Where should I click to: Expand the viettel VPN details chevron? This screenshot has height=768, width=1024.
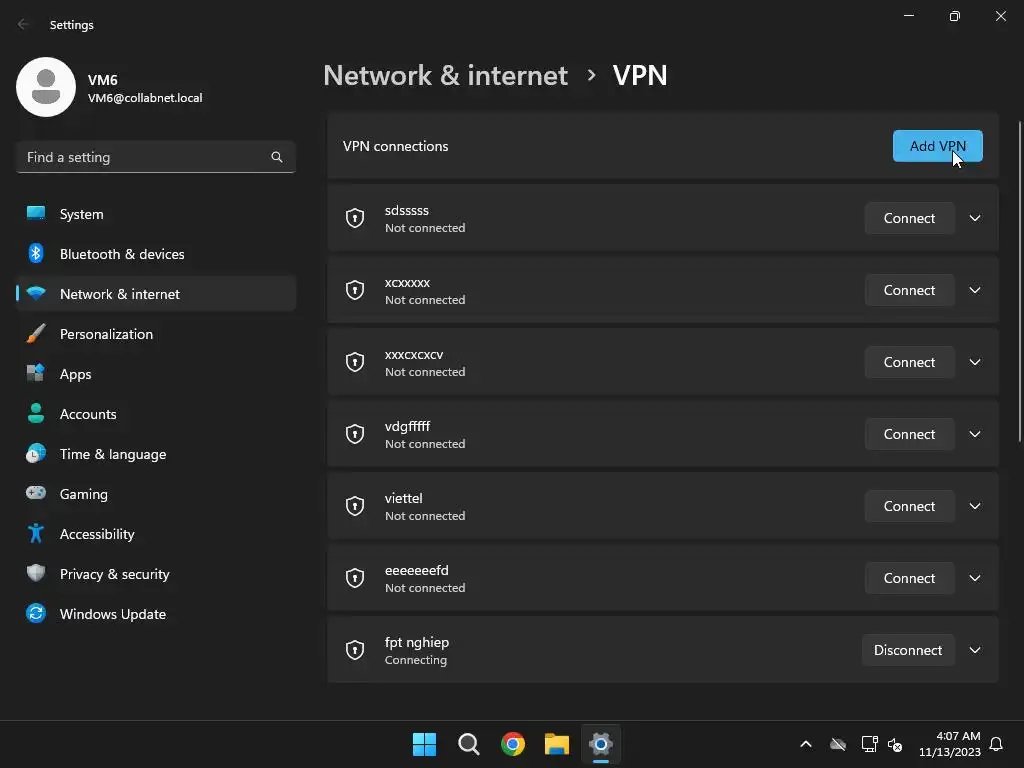pyautogui.click(x=975, y=506)
